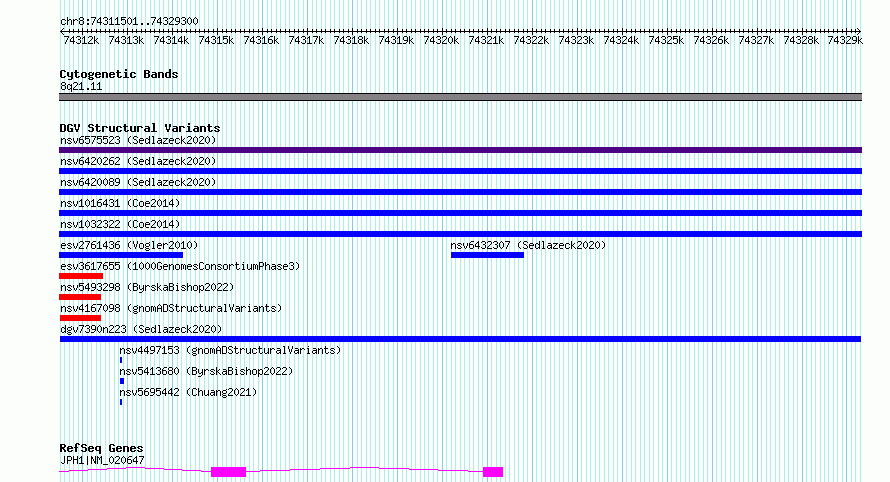Viewport: 890px width, 482px height.
Task: Click the 74327k ruler tick label
Action: (756, 40)
